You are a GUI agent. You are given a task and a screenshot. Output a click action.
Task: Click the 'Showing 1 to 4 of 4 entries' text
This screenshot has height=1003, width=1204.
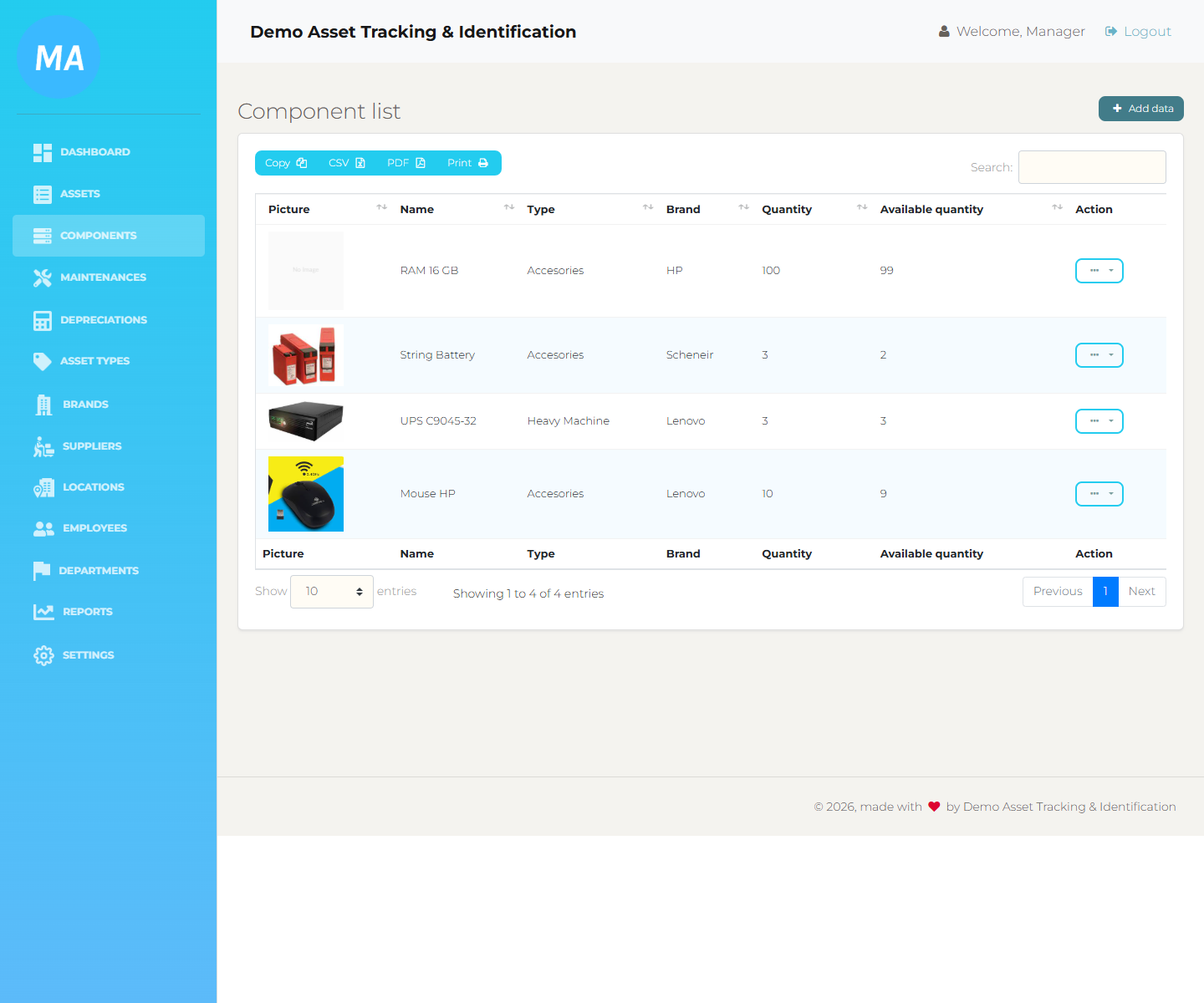528,593
